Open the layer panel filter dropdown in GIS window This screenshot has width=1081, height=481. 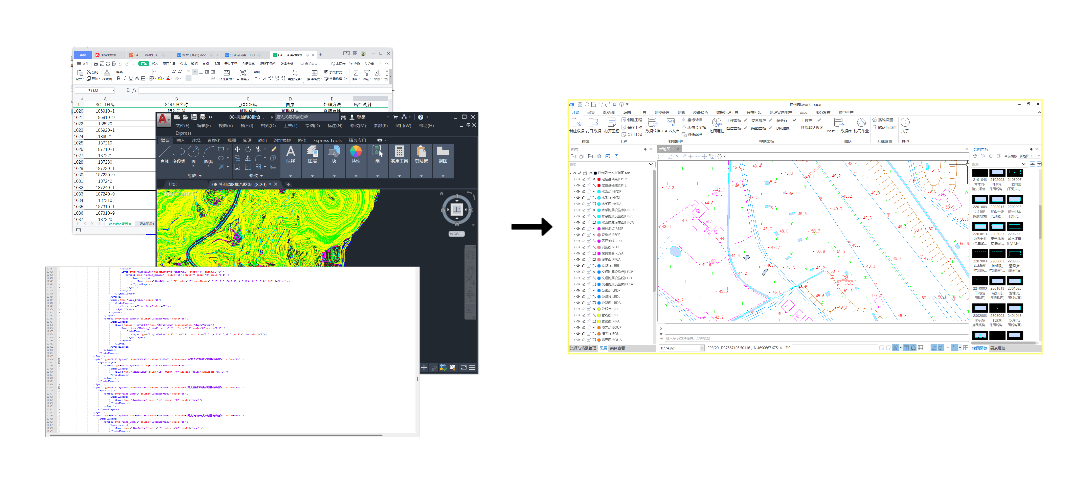pyautogui.click(x=651, y=164)
